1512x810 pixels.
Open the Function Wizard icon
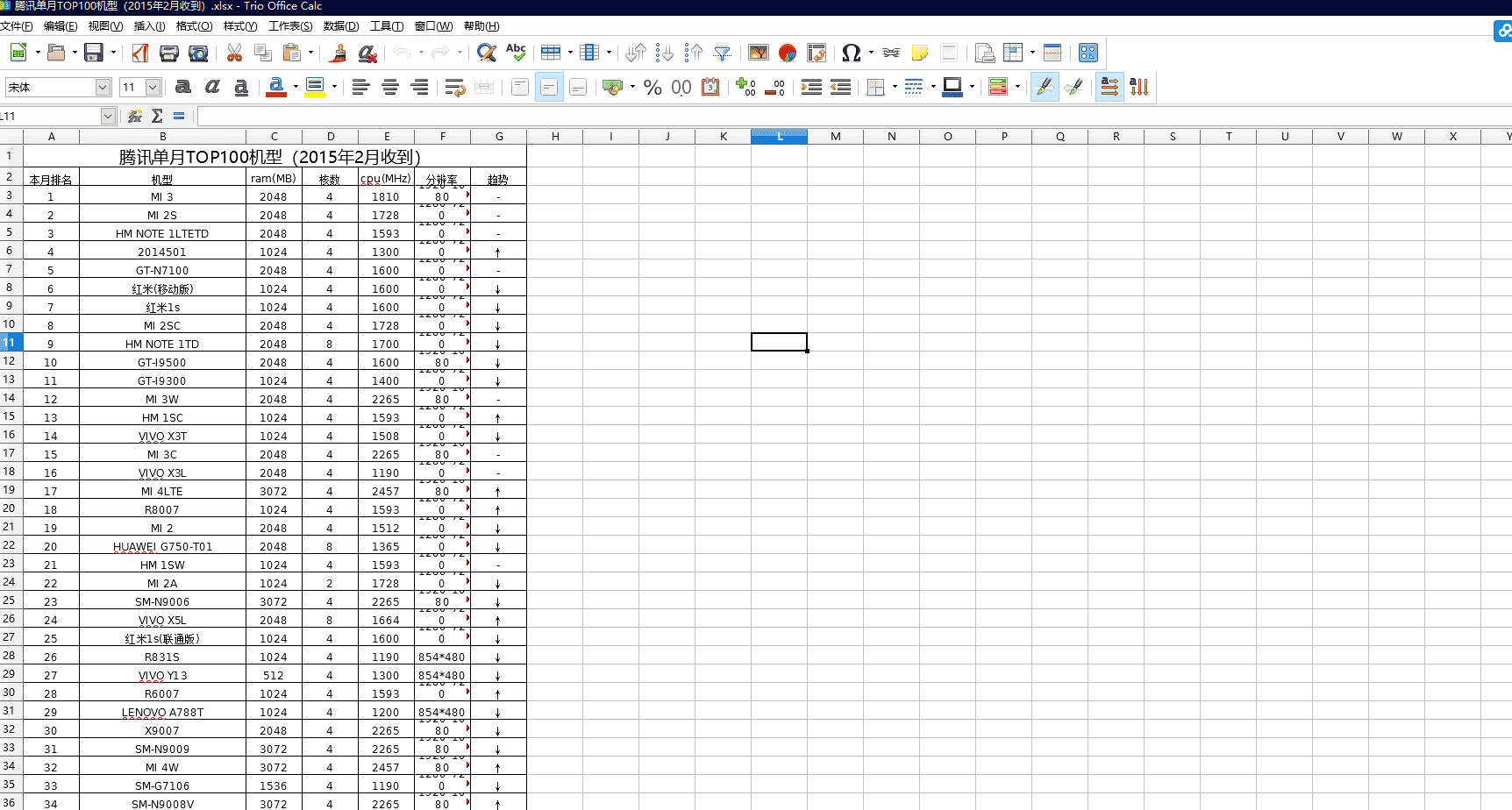(135, 116)
